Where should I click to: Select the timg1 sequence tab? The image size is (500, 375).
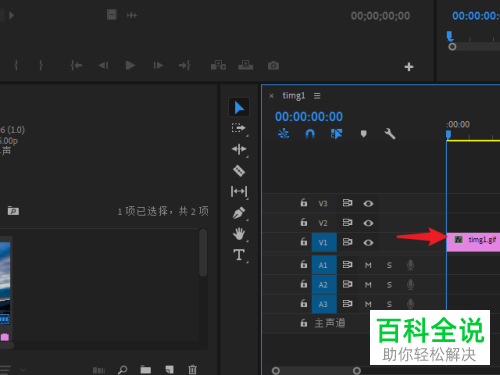point(294,96)
